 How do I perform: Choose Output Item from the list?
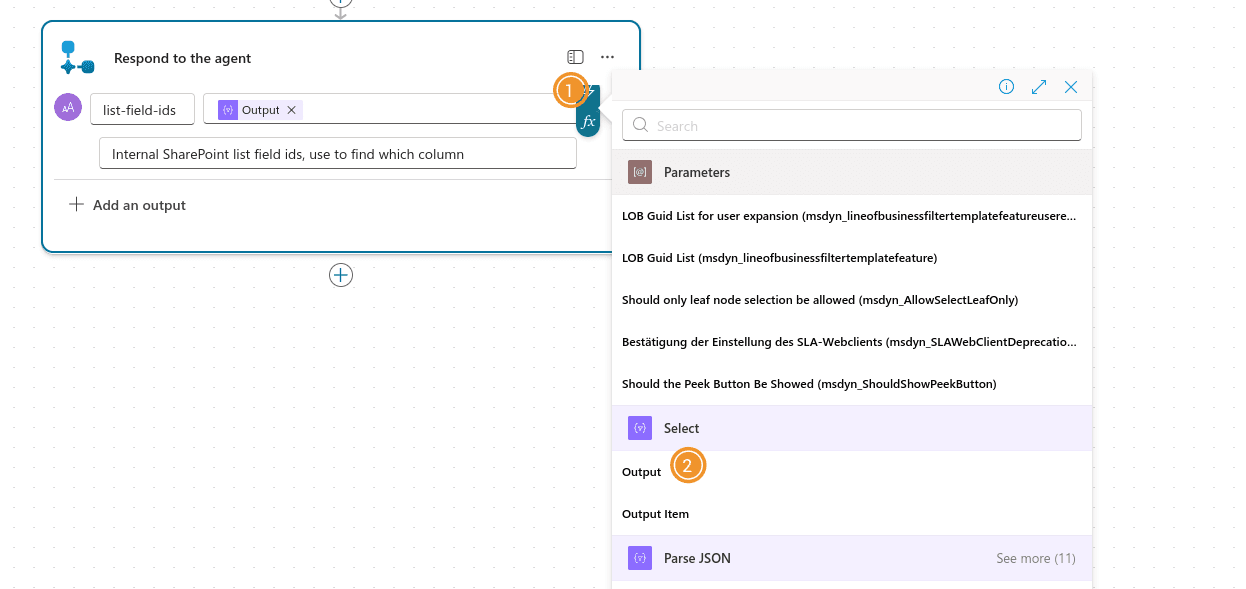point(655,514)
